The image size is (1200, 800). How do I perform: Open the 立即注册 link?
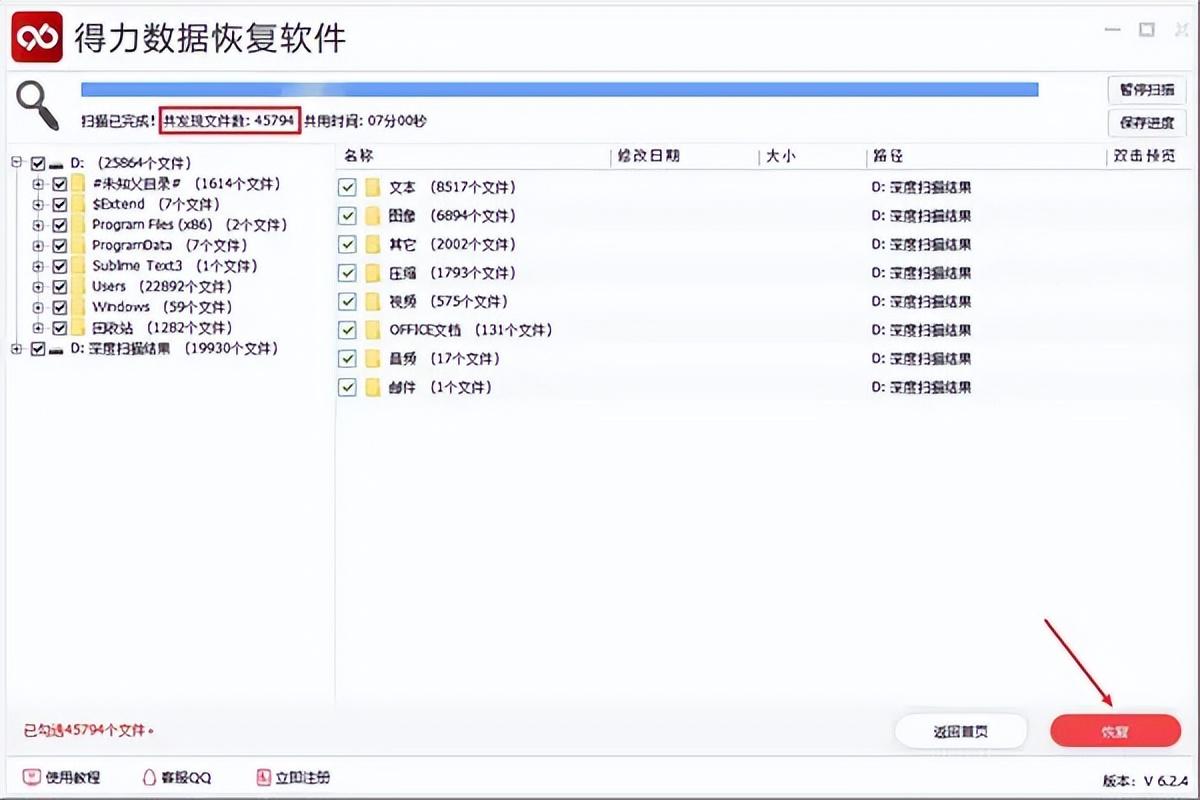click(x=303, y=777)
